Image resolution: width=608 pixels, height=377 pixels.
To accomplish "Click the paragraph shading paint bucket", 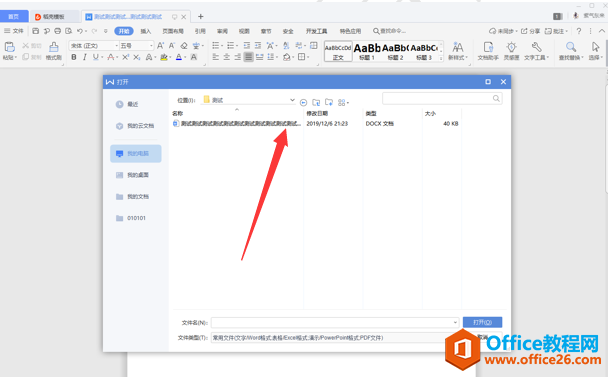I will [x=287, y=57].
